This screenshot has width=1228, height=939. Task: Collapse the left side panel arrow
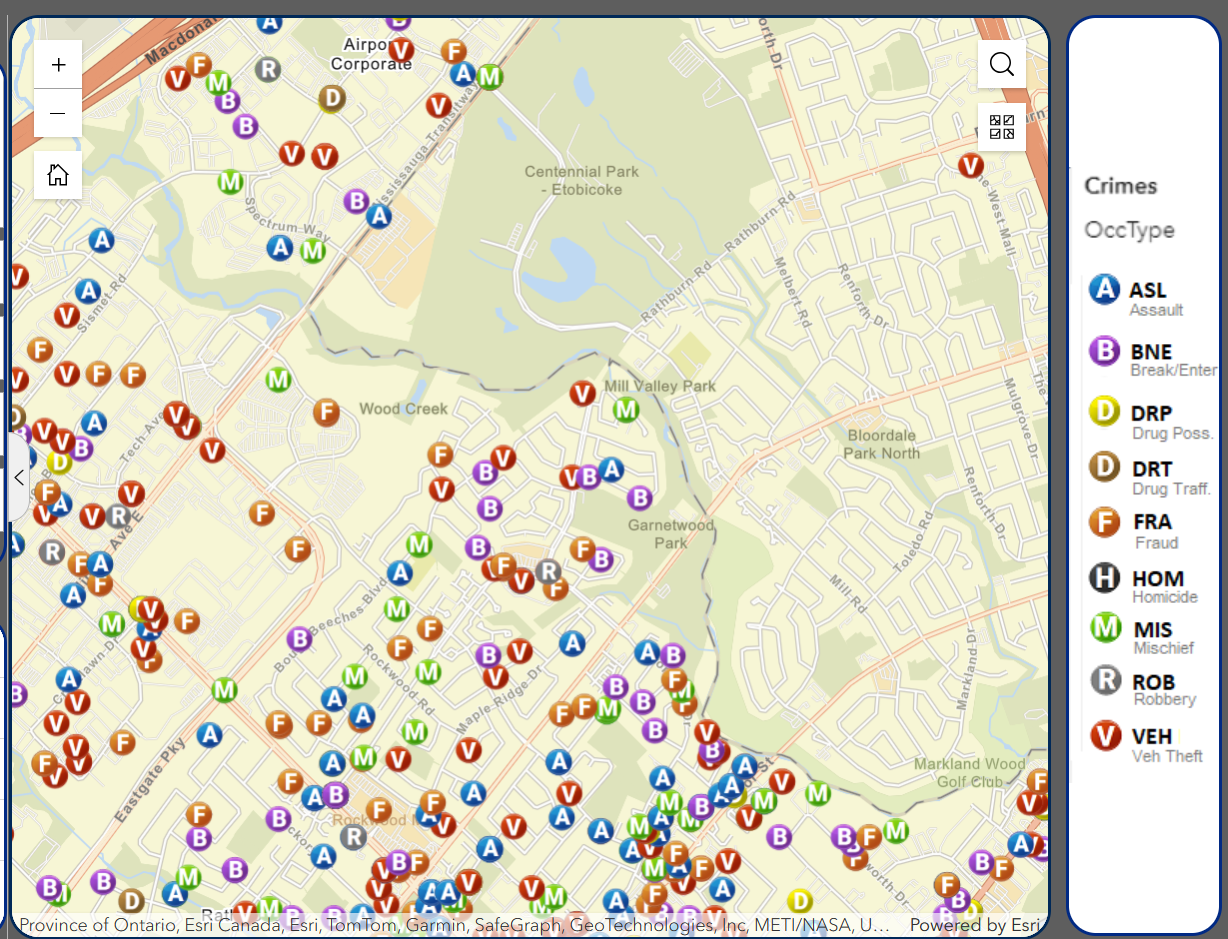19,477
